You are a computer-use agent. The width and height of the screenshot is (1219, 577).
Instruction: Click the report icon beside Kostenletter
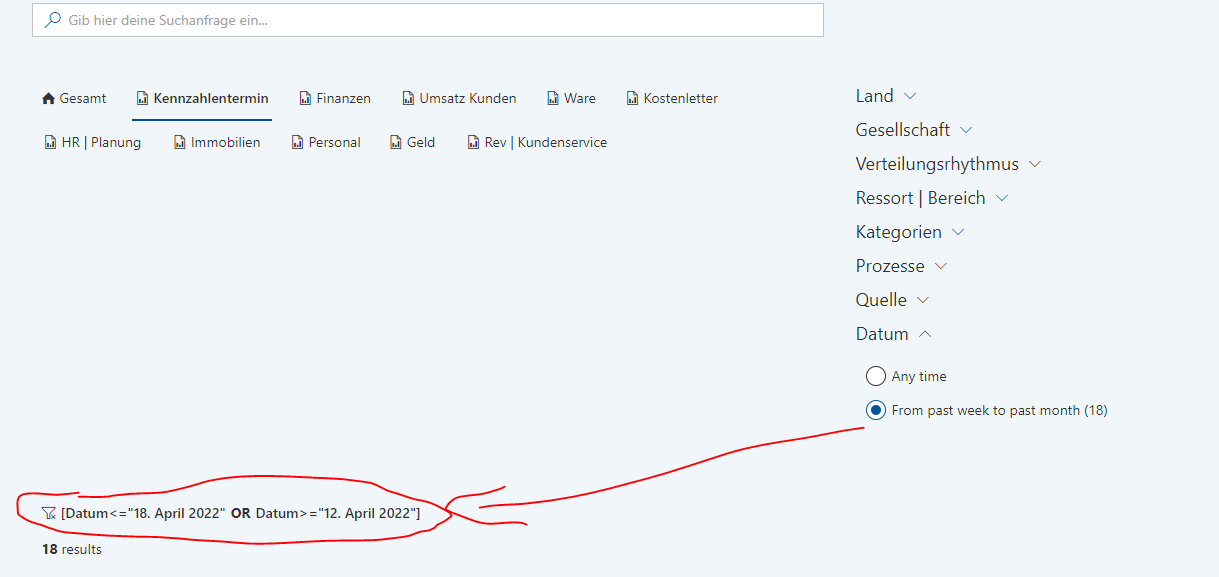click(x=632, y=98)
